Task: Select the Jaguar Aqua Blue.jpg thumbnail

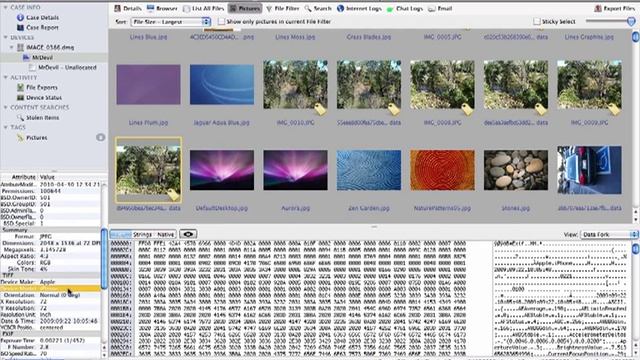Action: point(222,84)
